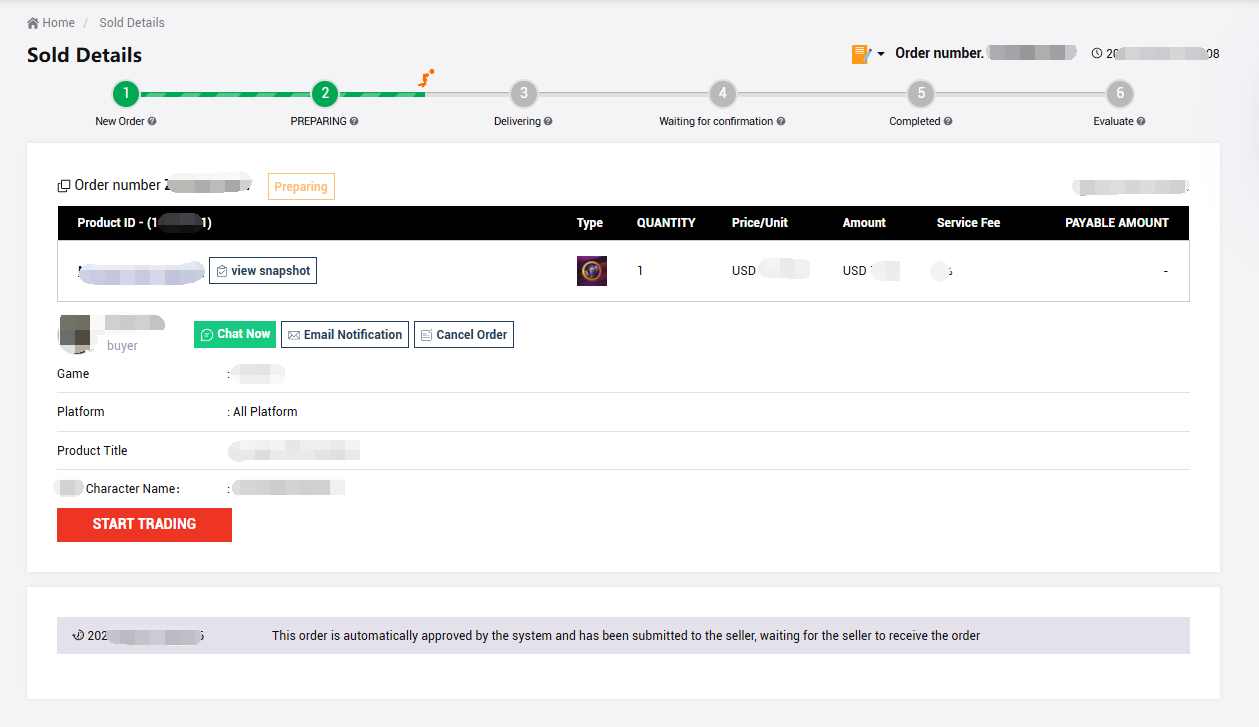The image size is (1259, 727).
Task: Click help icon beside Evaluate step
Action: tap(1141, 122)
